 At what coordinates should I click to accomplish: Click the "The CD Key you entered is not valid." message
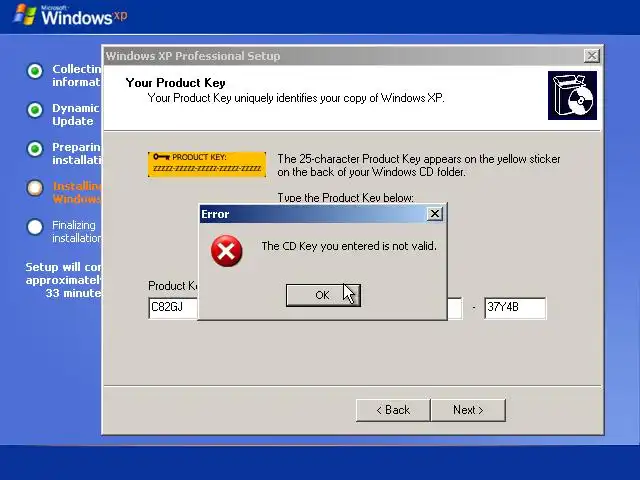(349, 246)
